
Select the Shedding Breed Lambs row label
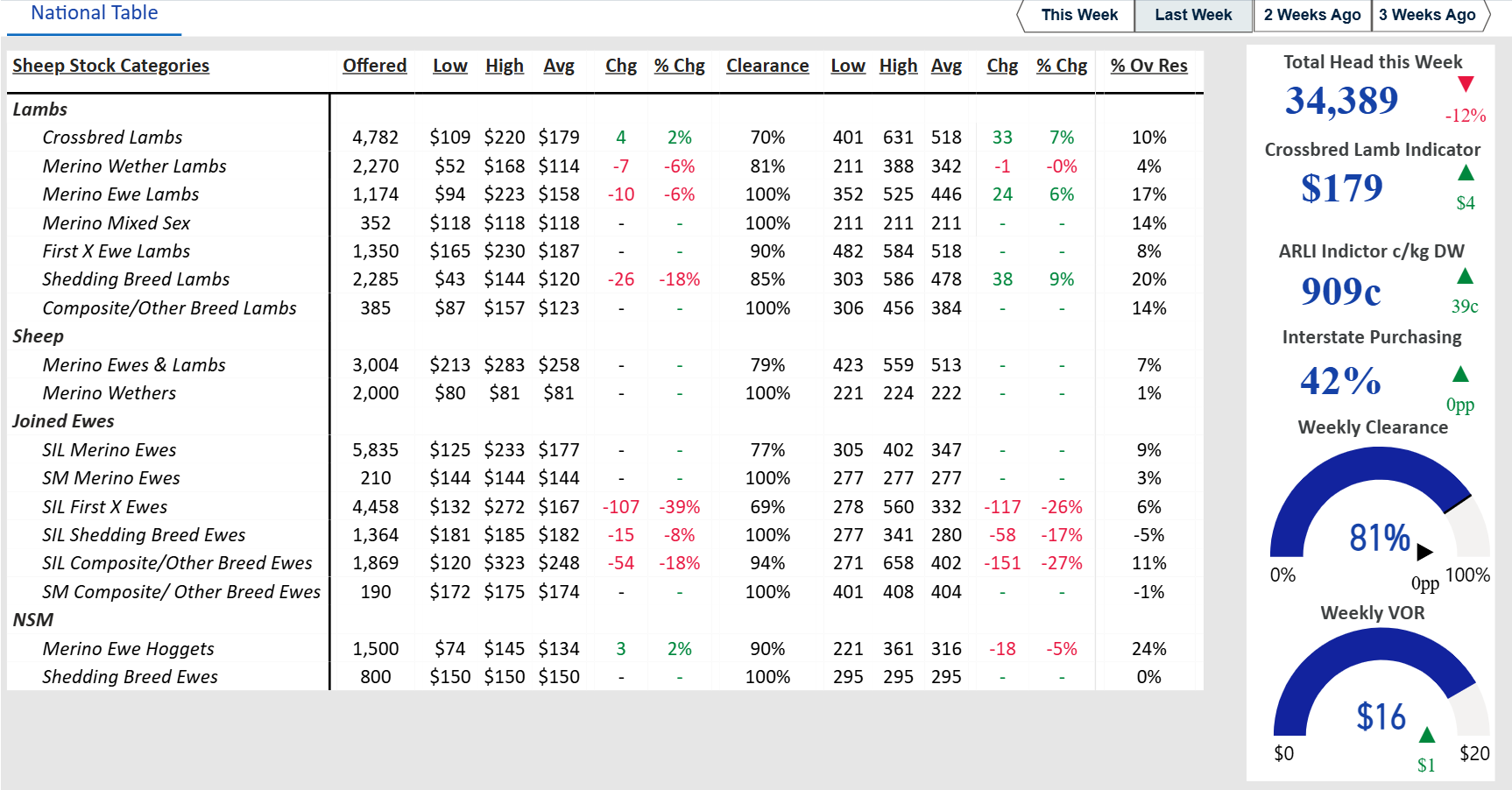click(136, 279)
